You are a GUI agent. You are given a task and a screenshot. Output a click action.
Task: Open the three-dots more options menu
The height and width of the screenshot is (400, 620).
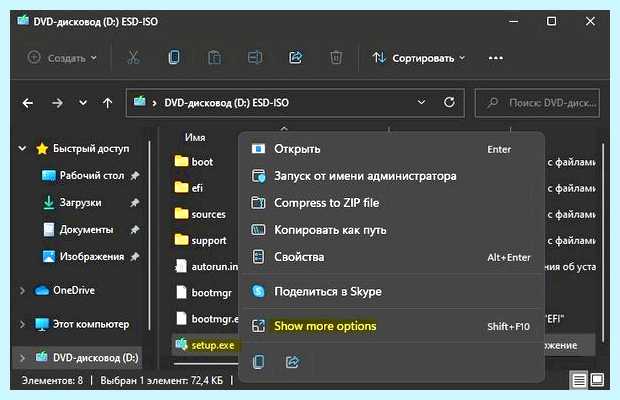click(x=495, y=58)
